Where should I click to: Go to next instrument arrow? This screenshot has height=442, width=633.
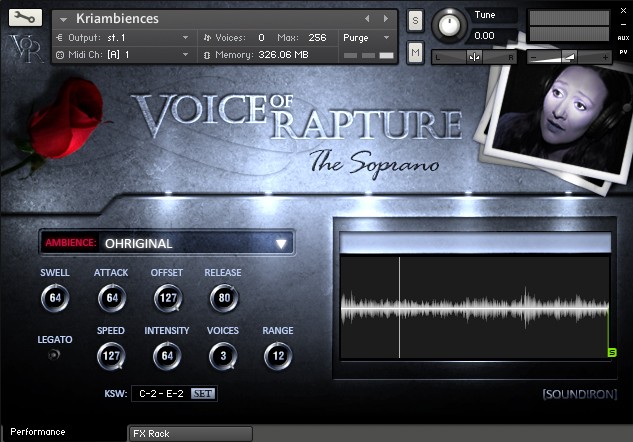point(386,19)
